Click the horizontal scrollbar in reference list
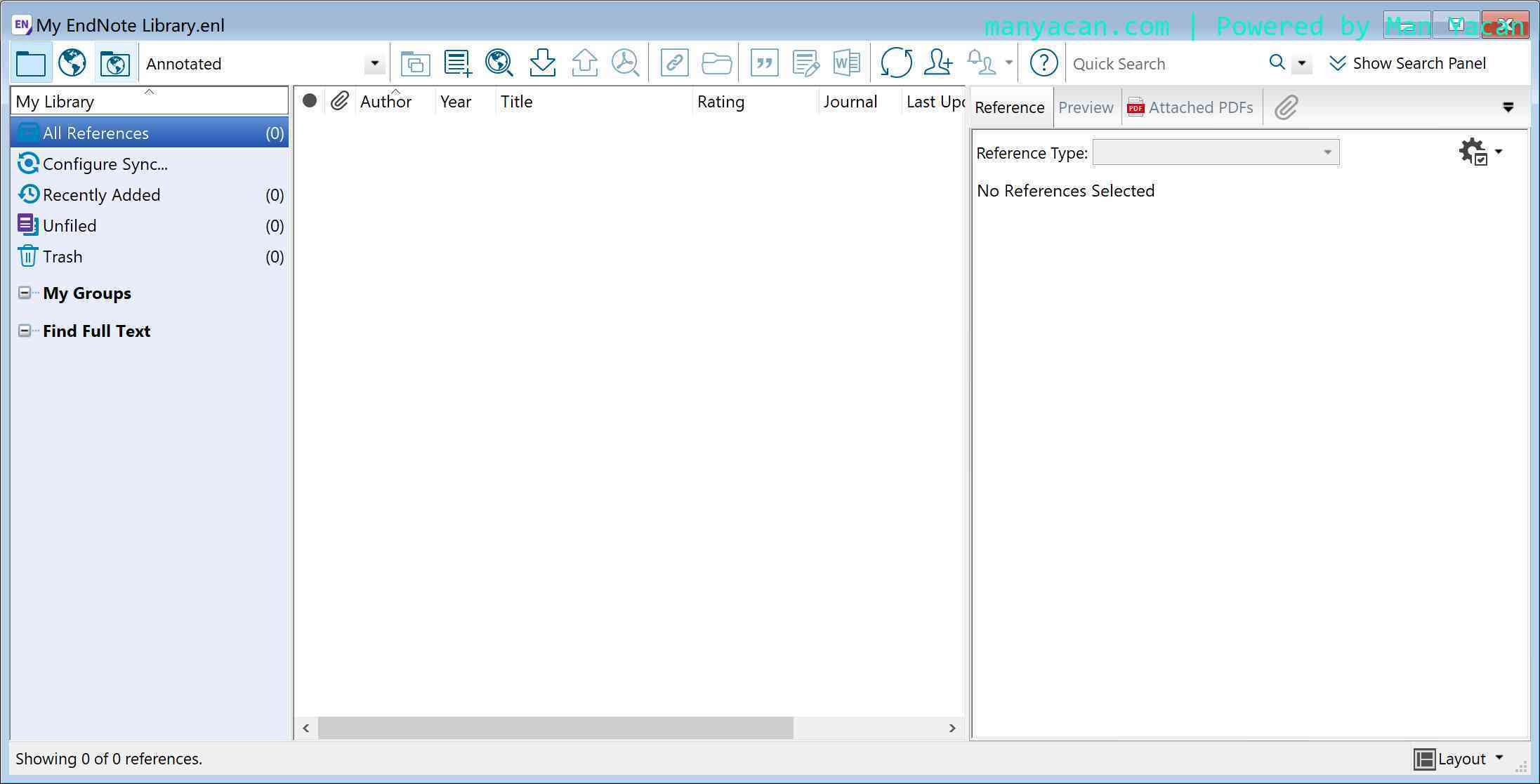1540x784 pixels. (555, 728)
